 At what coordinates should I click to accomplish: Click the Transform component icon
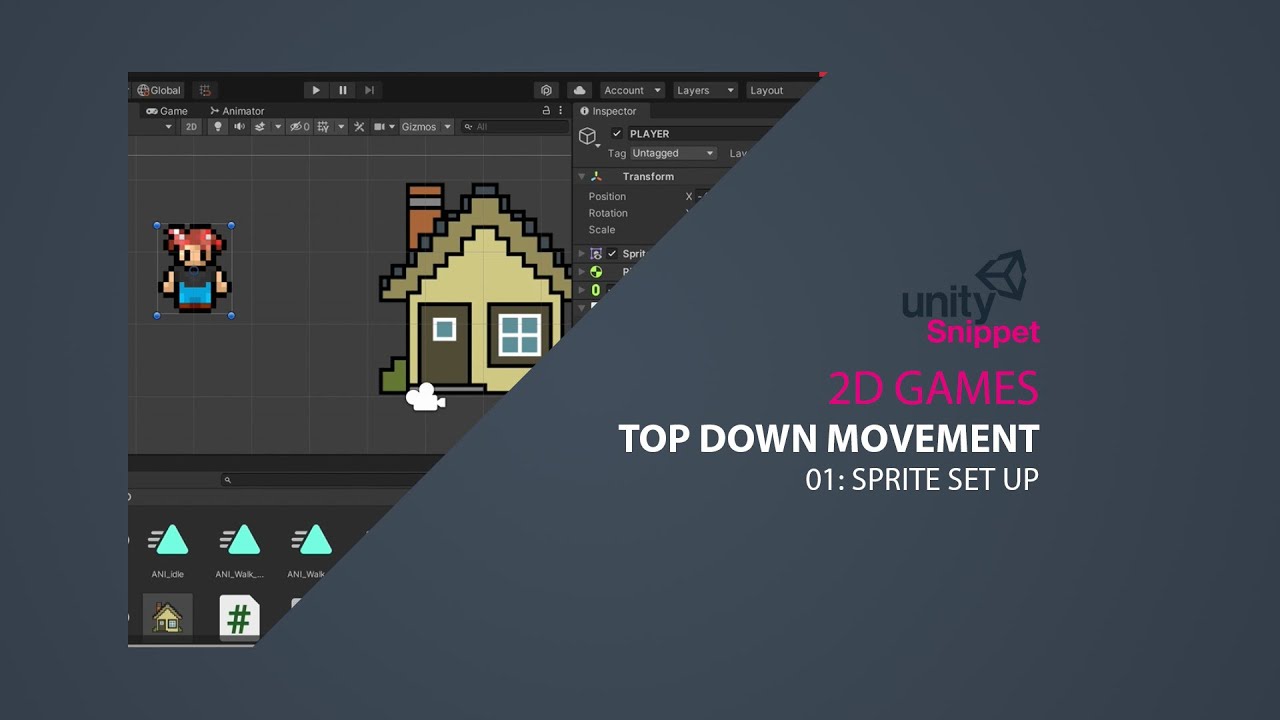[x=597, y=176]
